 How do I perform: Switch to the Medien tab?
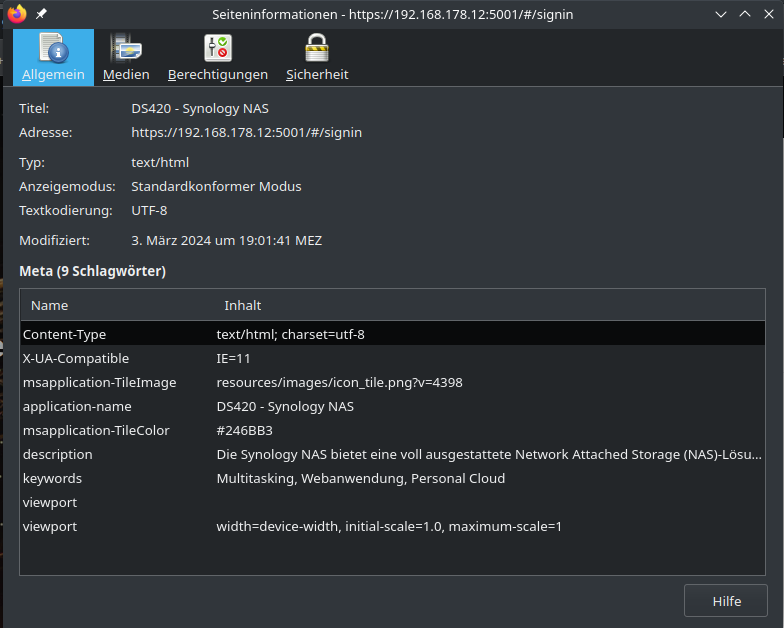pyautogui.click(x=126, y=58)
